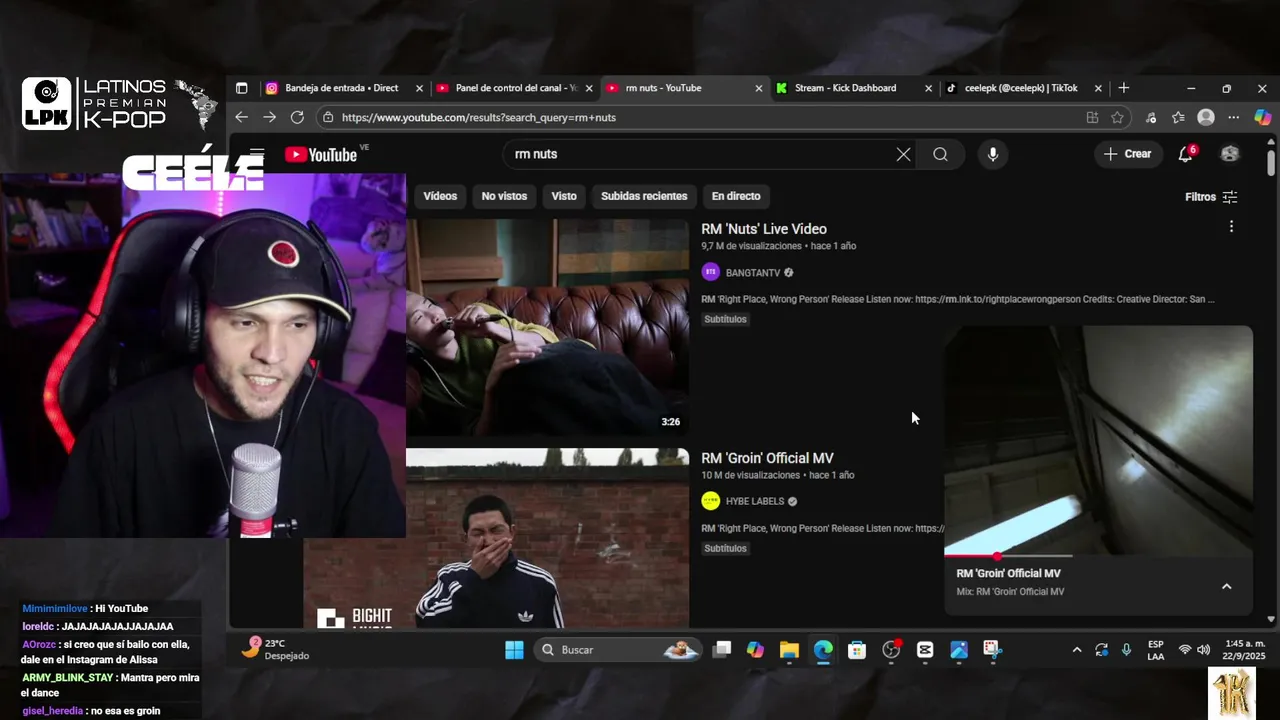Open Edge settings and more menu
This screenshot has height=720, width=1280.
click(x=1233, y=117)
